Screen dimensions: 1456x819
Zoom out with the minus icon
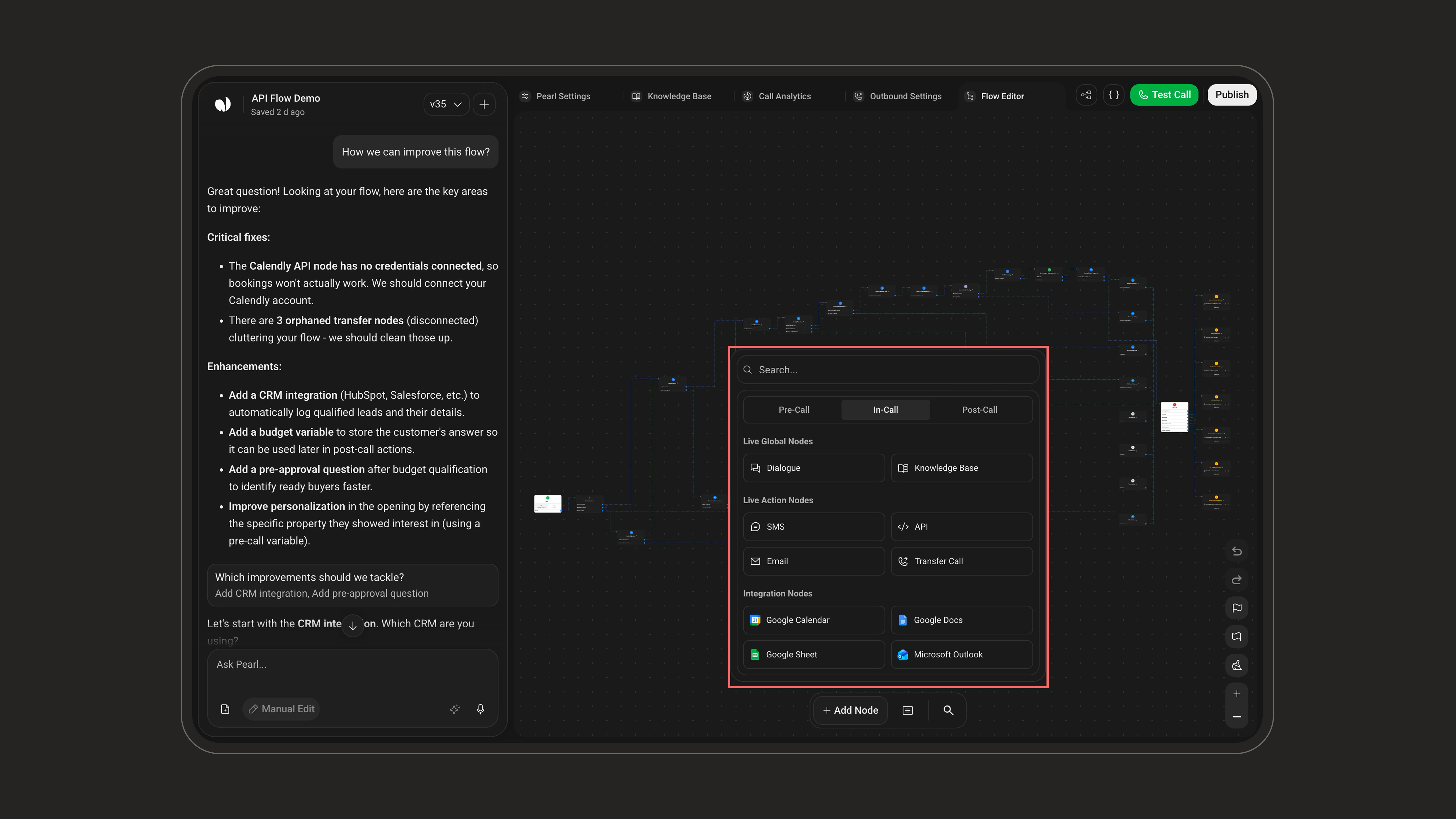click(x=1237, y=717)
